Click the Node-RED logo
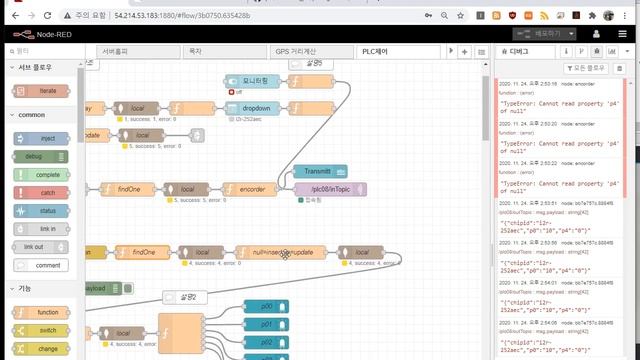The width and height of the screenshot is (640, 360). [x=42, y=34]
